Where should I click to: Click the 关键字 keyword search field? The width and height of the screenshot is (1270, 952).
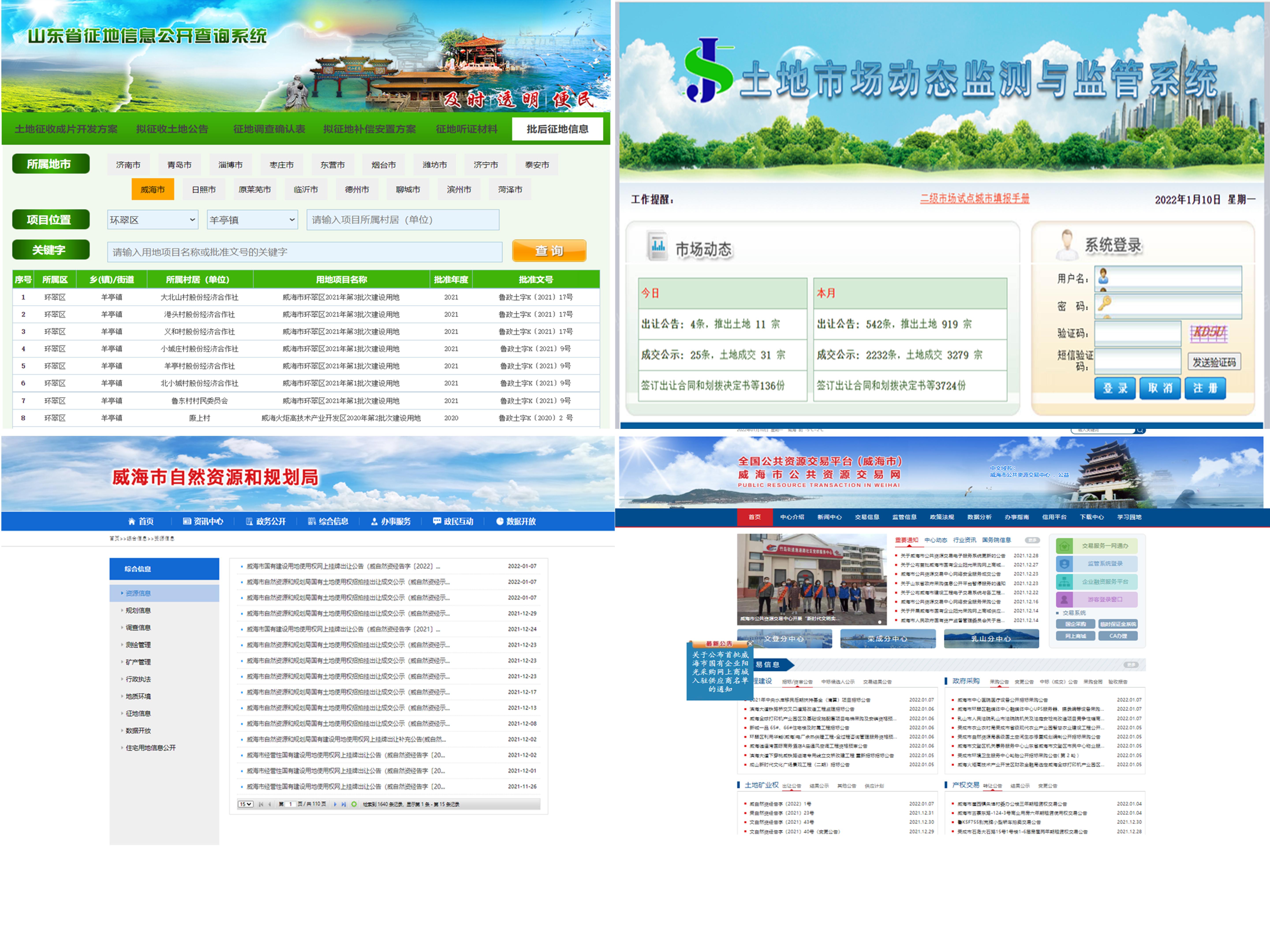[305, 252]
